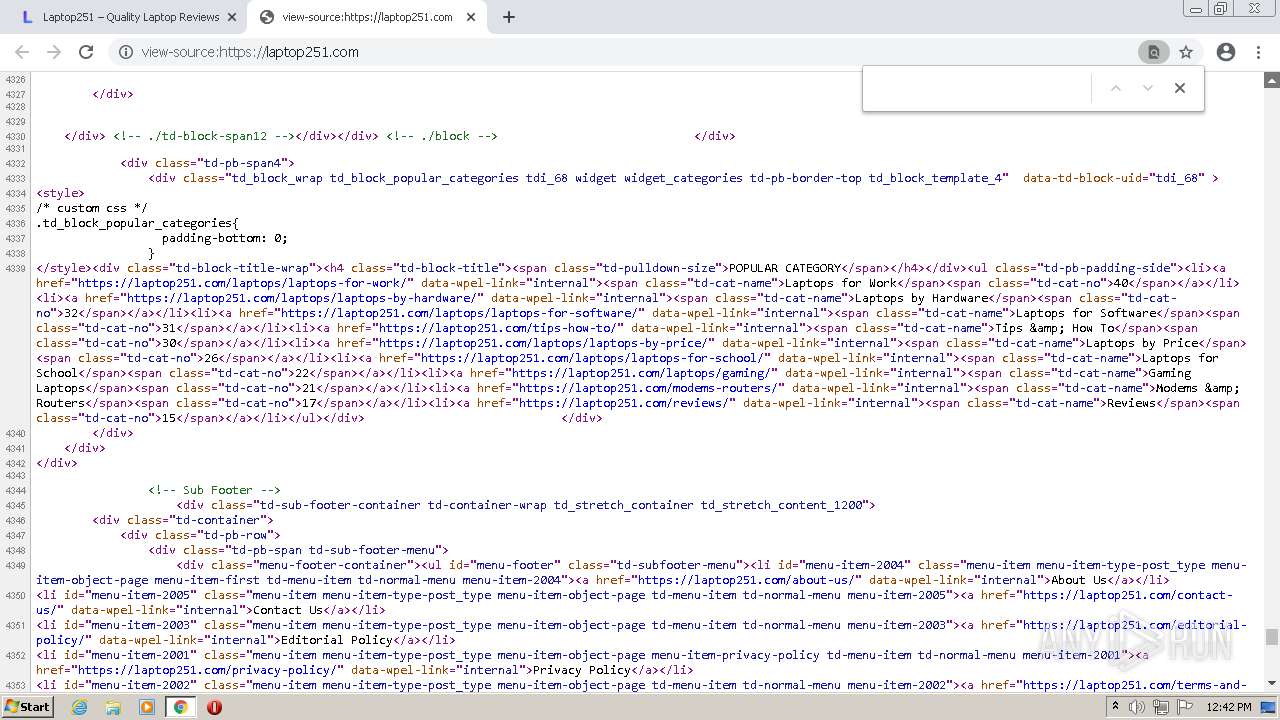The height and width of the screenshot is (720, 1280).
Task: Click the "Contact Us" text in source
Action: [x=288, y=610]
